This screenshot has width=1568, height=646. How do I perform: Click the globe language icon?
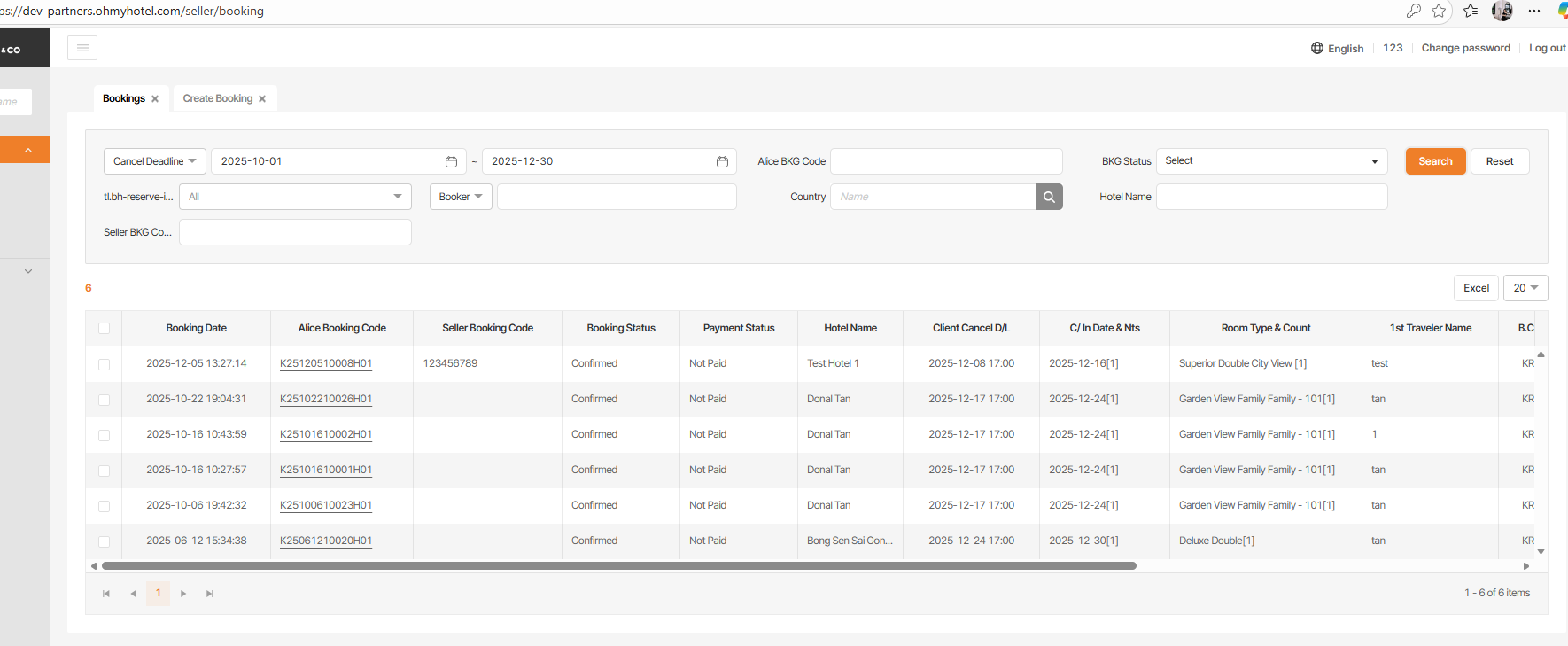pyautogui.click(x=1317, y=48)
